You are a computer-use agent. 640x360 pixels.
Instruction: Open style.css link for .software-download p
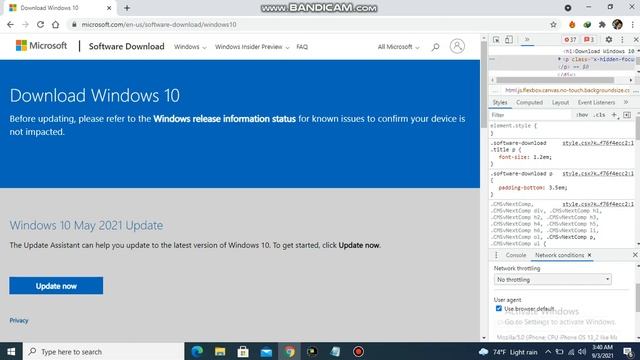pyautogui.click(x=598, y=174)
